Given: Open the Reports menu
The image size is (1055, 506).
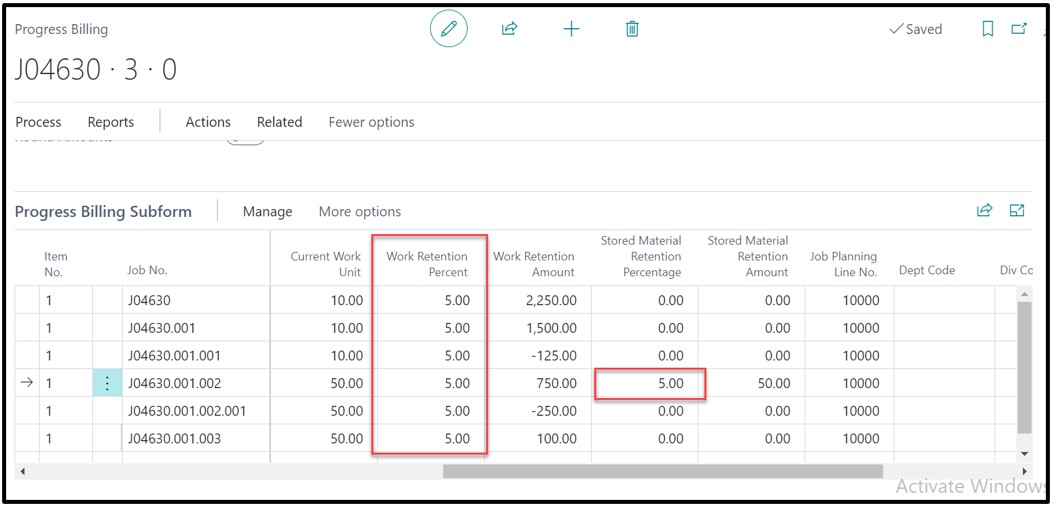Looking at the screenshot, I should click(110, 122).
